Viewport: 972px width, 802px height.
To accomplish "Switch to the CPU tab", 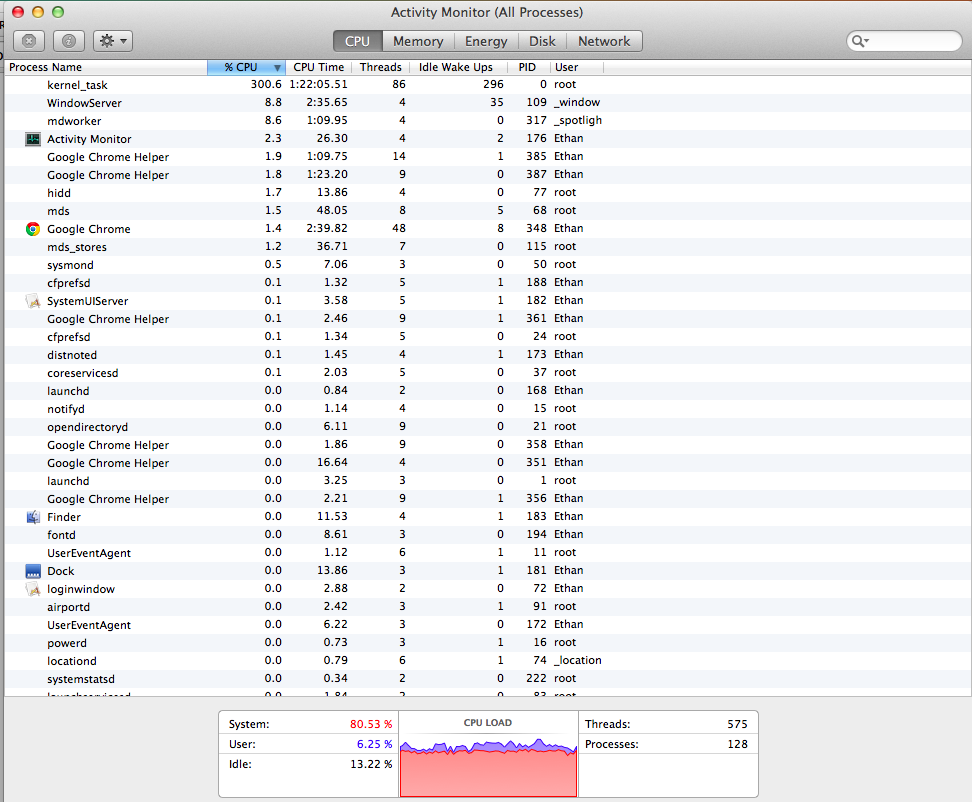I will (x=357, y=41).
